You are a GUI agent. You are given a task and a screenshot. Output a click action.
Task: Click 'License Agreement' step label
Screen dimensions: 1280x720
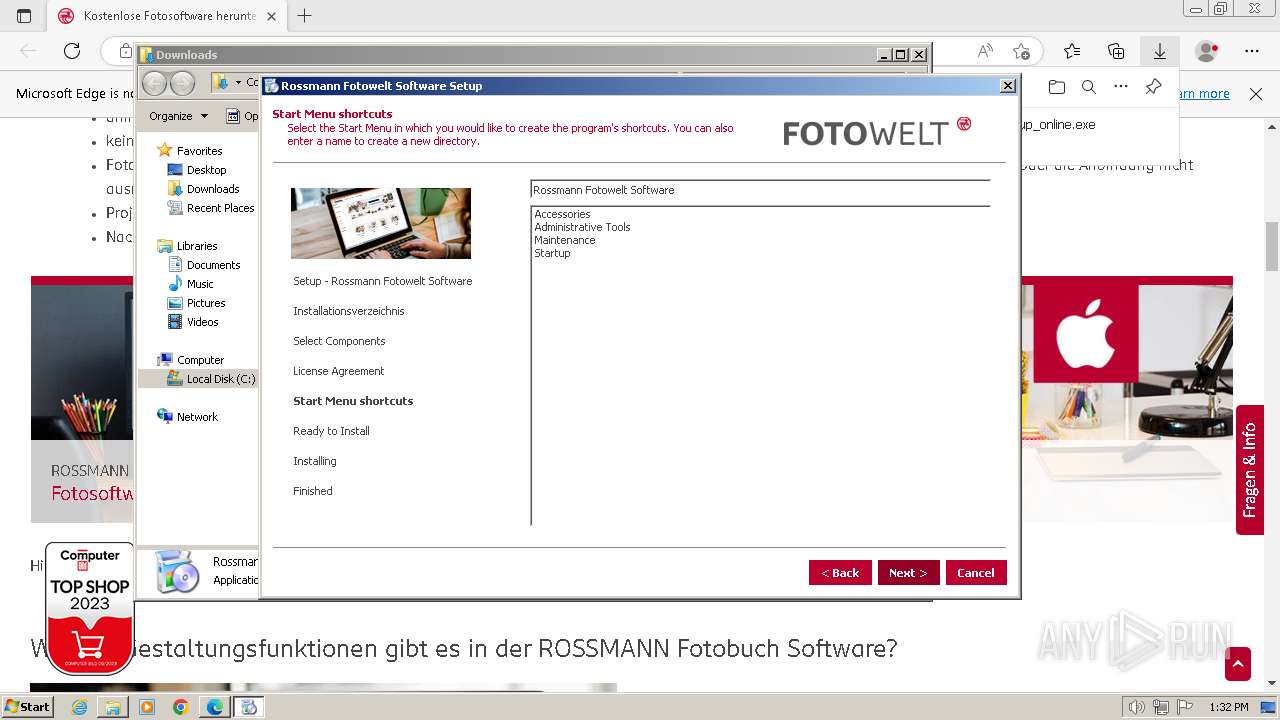pos(338,371)
